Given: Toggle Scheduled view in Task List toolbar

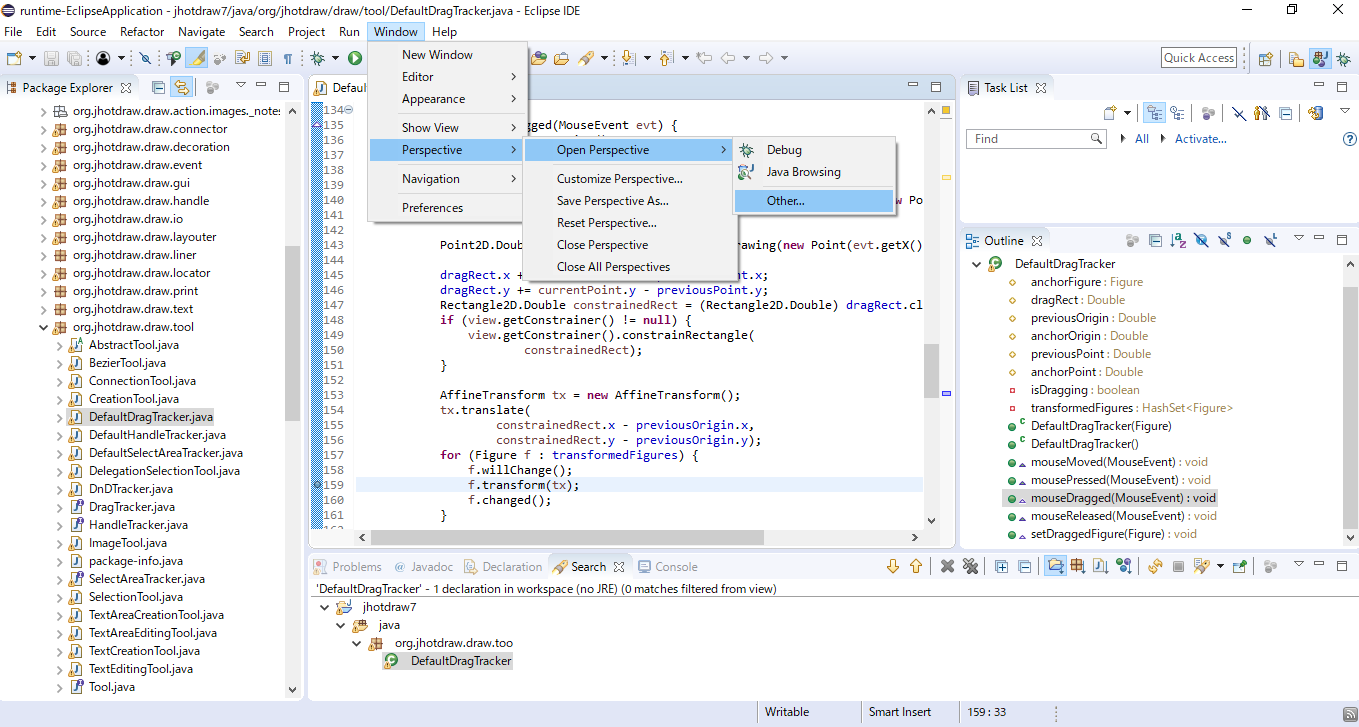Looking at the screenshot, I should 1177,113.
